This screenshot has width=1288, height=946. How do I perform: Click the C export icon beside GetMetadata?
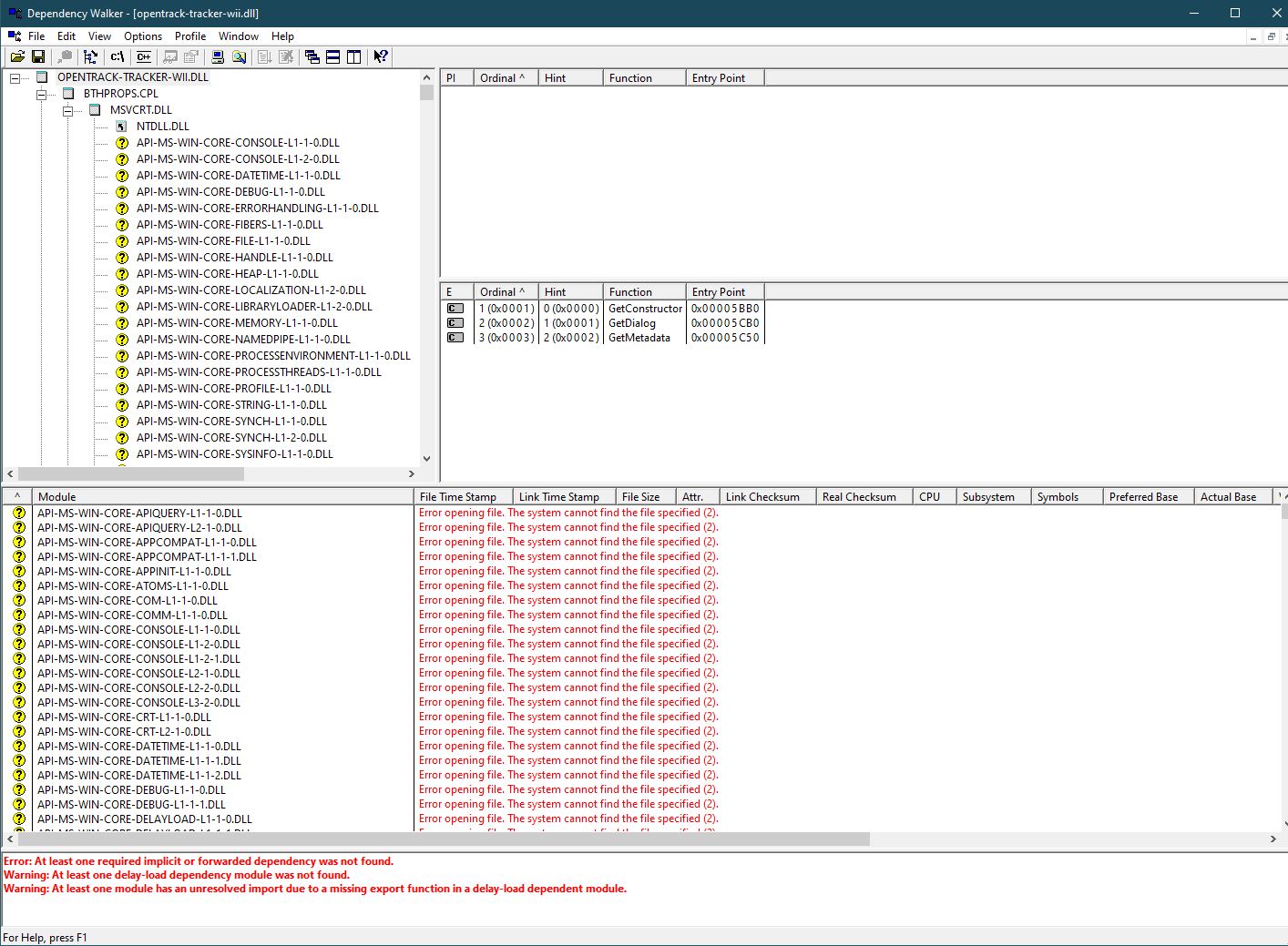(455, 338)
